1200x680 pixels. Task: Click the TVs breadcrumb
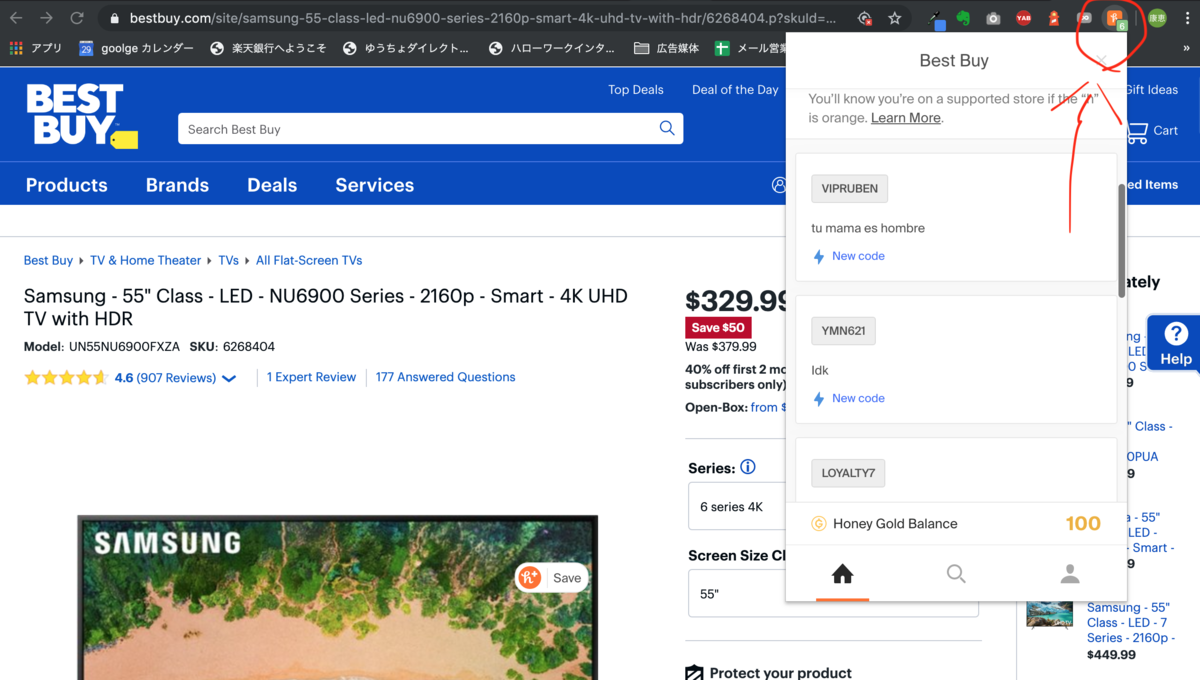pyautogui.click(x=229, y=260)
